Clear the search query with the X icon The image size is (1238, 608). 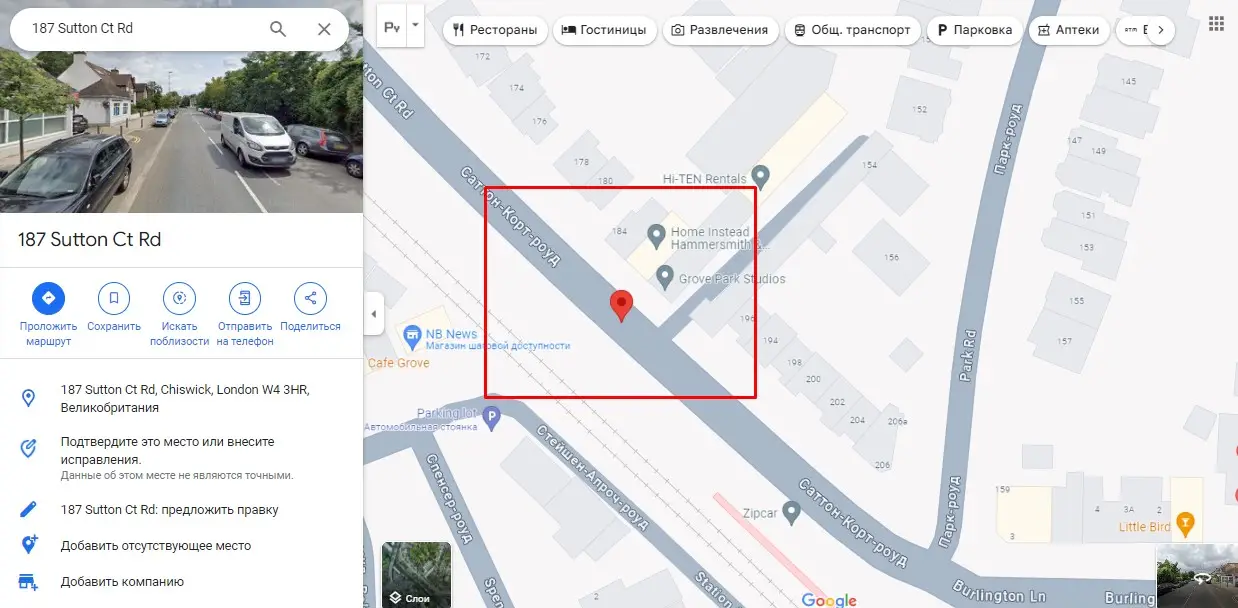click(x=323, y=29)
